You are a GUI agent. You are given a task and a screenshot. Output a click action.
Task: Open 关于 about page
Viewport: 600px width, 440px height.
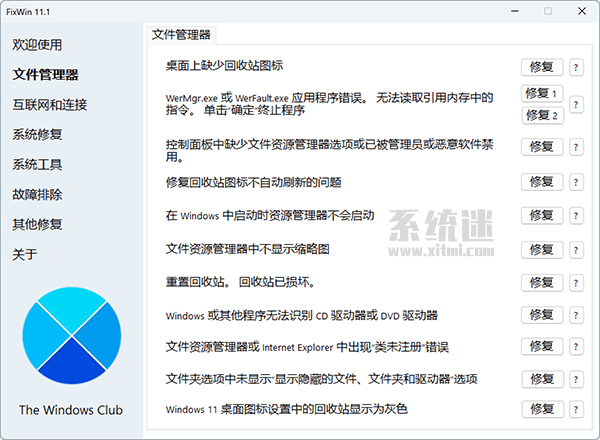point(25,254)
